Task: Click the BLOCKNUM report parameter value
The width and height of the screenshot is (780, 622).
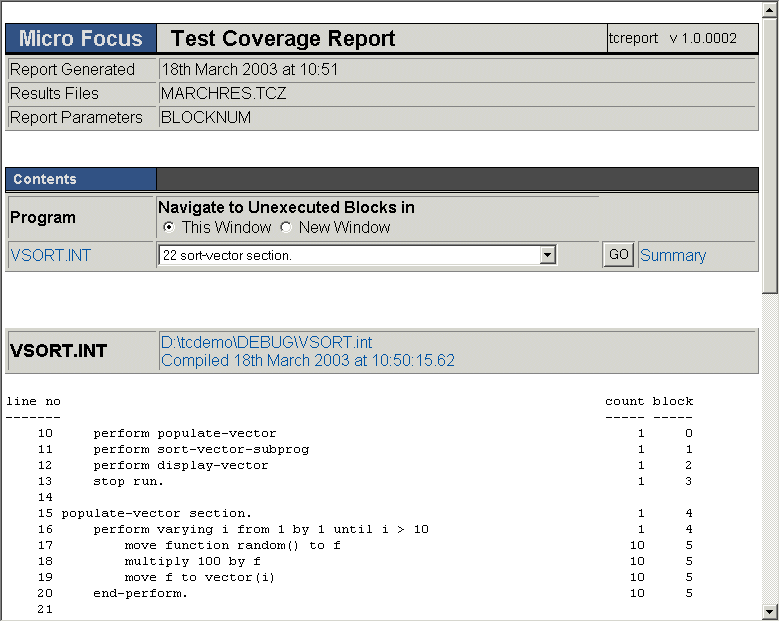Action: pyautogui.click(x=206, y=118)
